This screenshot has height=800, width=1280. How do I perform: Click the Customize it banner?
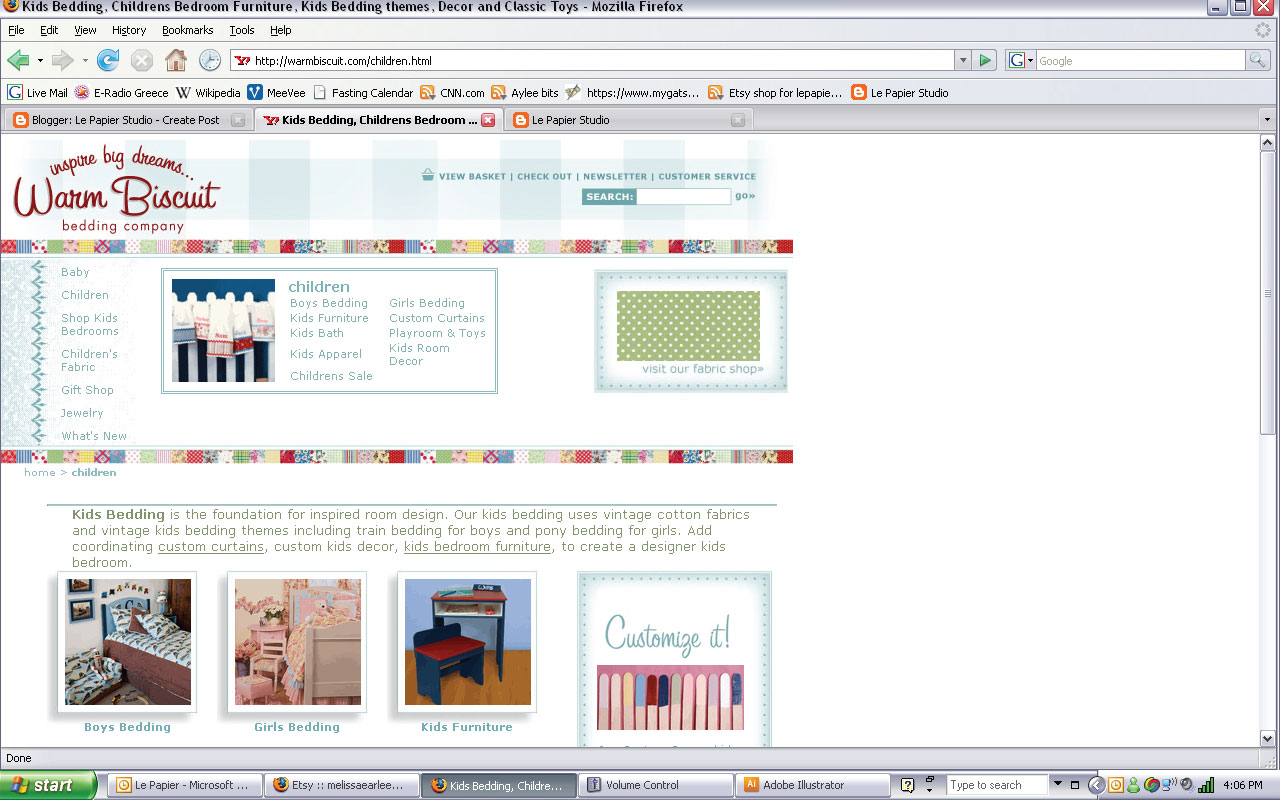[674, 660]
